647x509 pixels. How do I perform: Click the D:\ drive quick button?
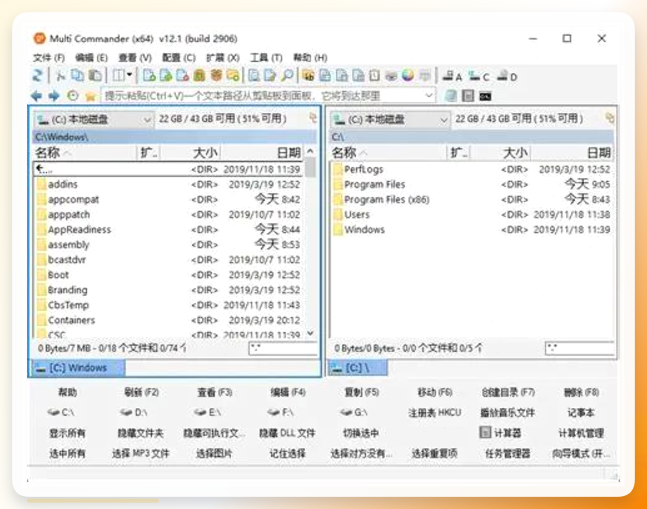click(x=133, y=412)
